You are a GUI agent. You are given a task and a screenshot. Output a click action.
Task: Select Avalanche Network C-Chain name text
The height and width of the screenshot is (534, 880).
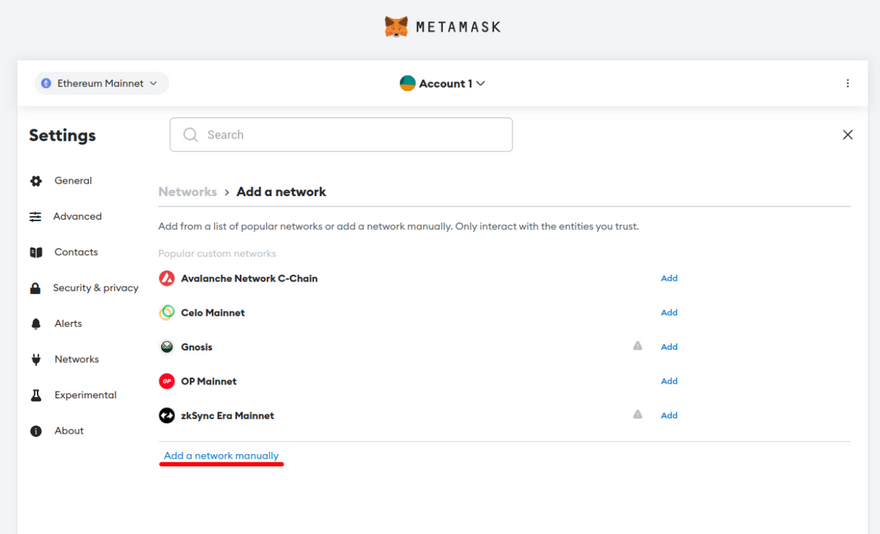click(x=249, y=279)
